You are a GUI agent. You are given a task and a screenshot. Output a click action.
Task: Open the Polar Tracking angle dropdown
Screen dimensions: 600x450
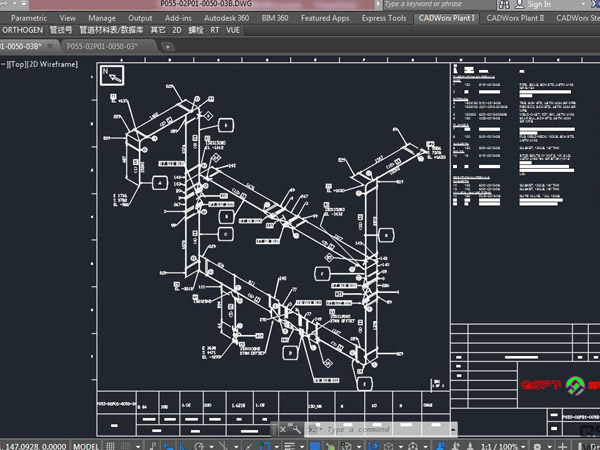point(211,447)
